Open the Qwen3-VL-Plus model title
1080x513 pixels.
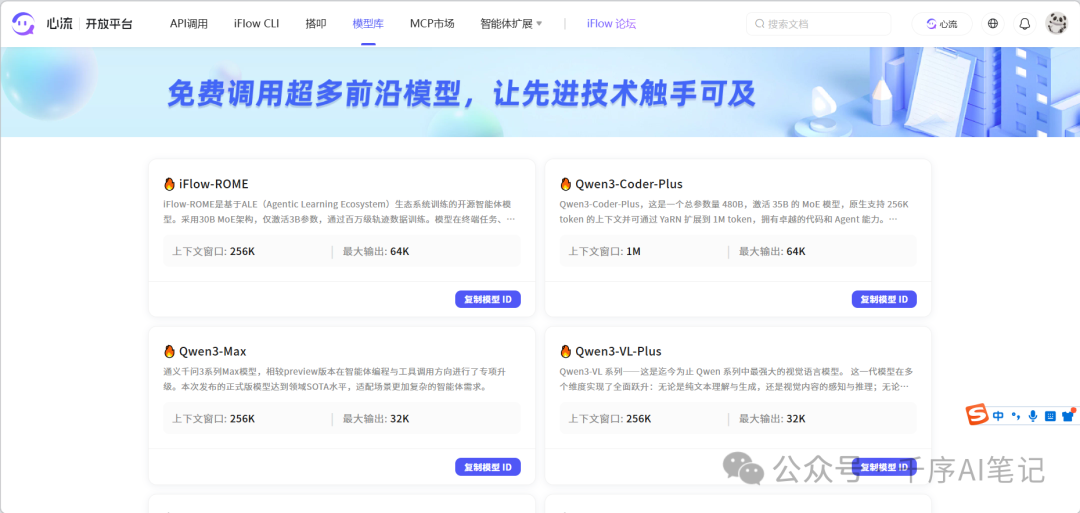point(619,351)
